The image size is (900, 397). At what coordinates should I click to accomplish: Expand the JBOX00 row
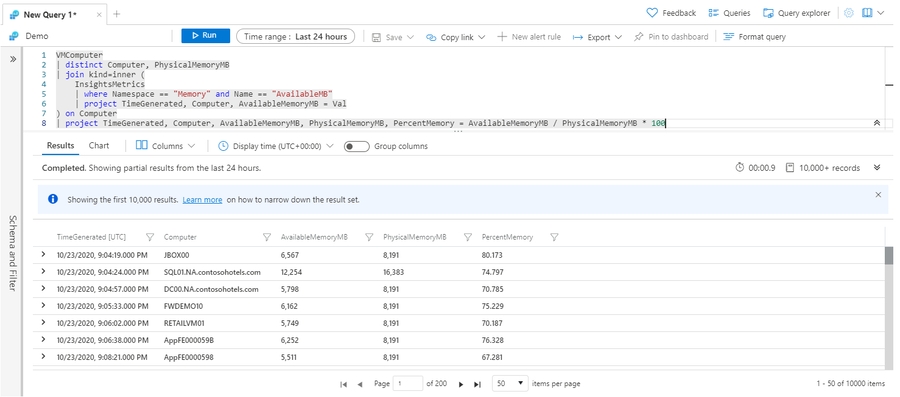(44, 255)
